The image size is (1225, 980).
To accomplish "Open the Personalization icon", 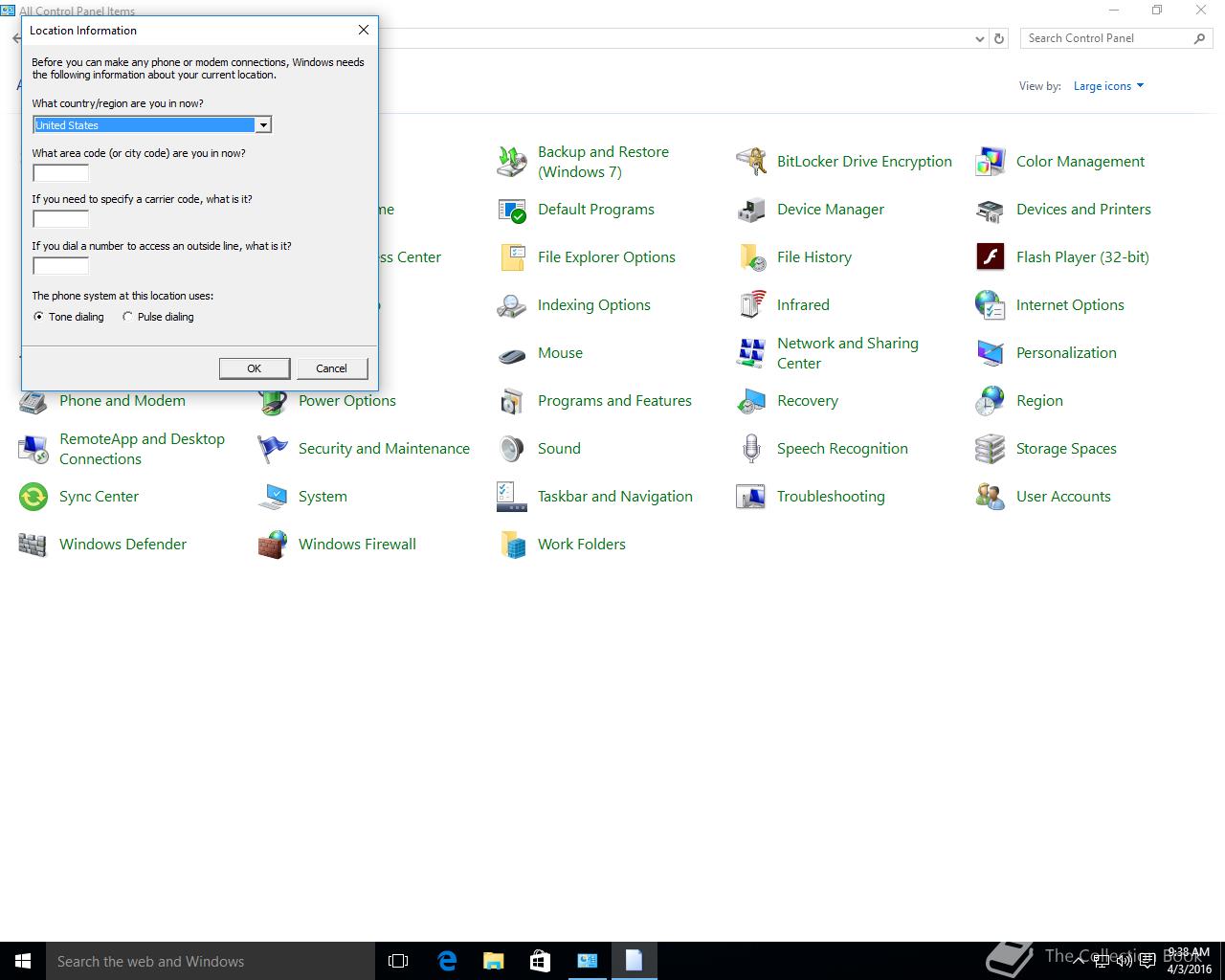I will 991,353.
